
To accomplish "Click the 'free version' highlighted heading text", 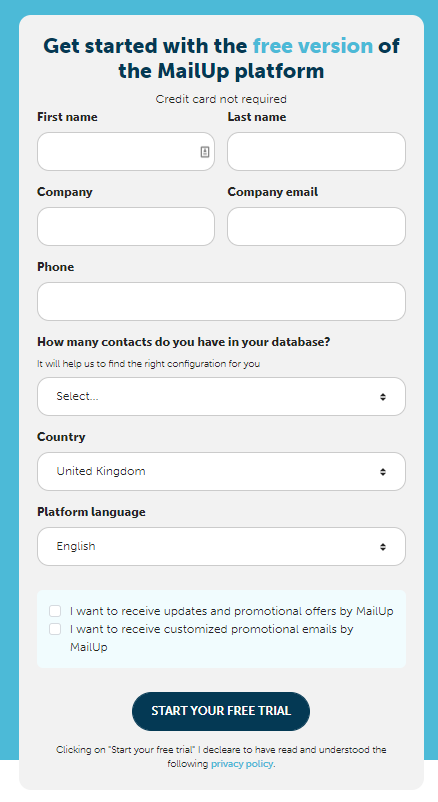I will coord(313,46).
